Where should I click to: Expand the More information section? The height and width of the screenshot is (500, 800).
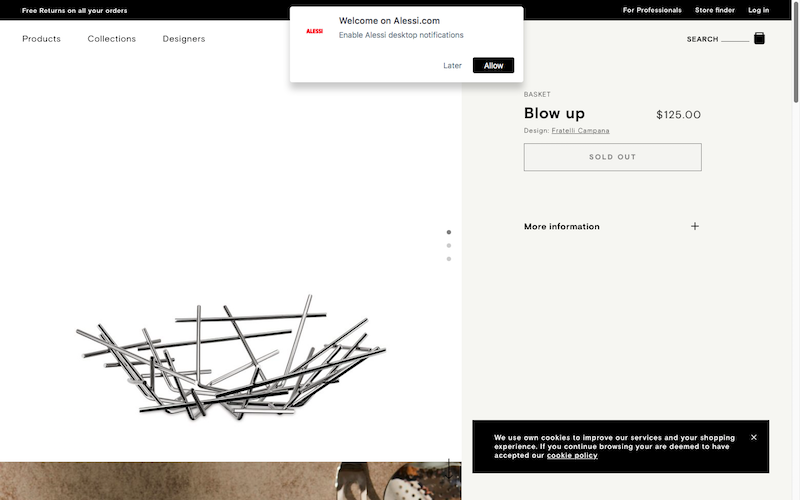click(x=562, y=227)
